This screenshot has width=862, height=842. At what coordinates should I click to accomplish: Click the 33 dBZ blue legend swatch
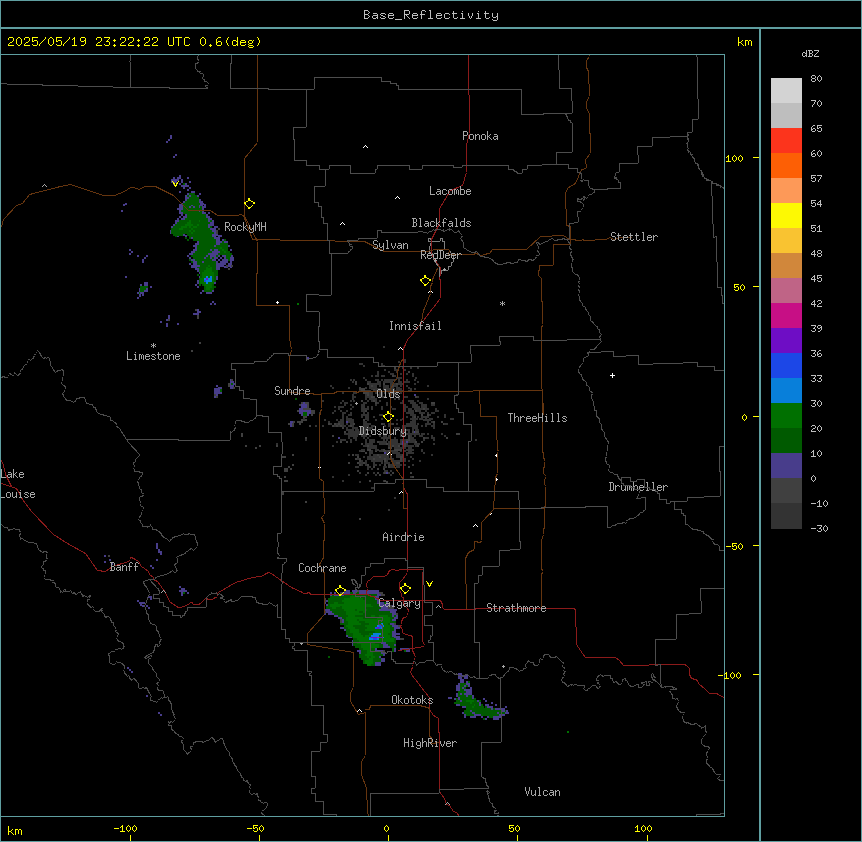[786, 365]
